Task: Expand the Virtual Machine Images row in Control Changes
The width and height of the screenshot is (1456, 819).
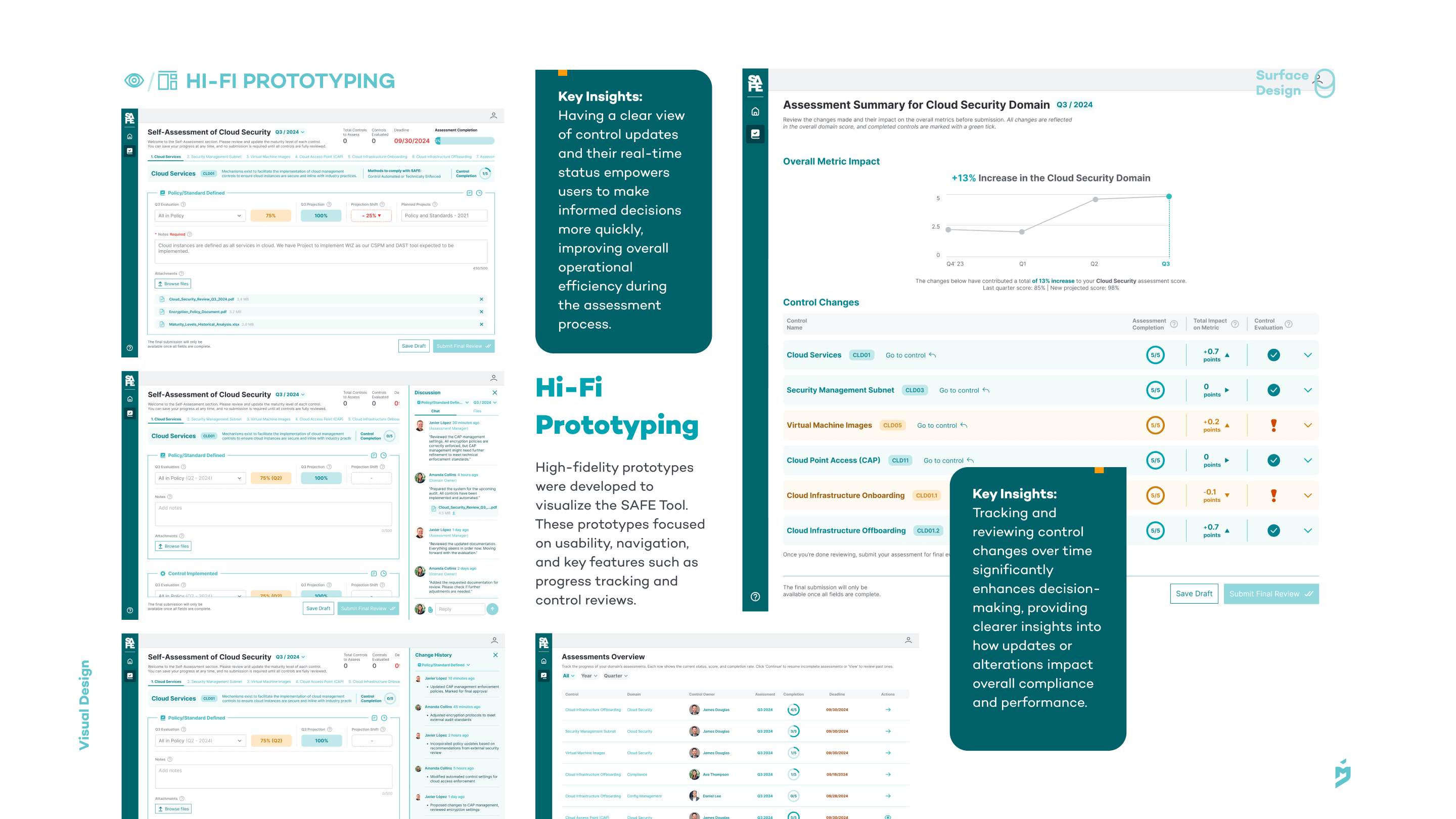Action: click(1308, 425)
